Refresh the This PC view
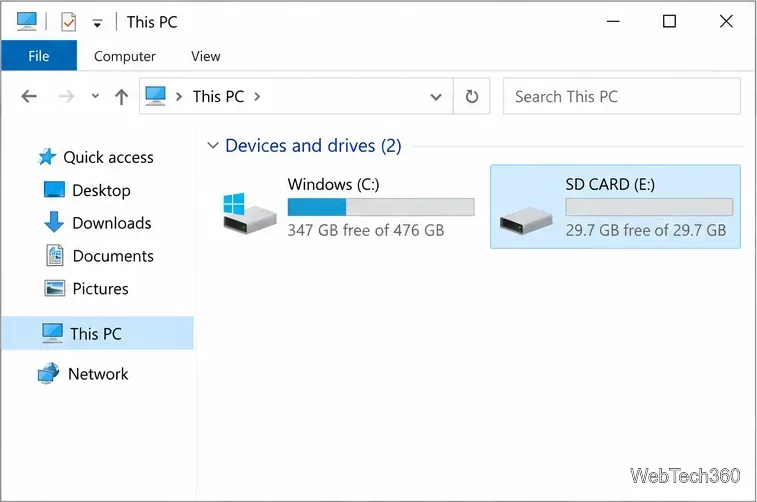Viewport: 757px width, 502px height. coord(472,97)
